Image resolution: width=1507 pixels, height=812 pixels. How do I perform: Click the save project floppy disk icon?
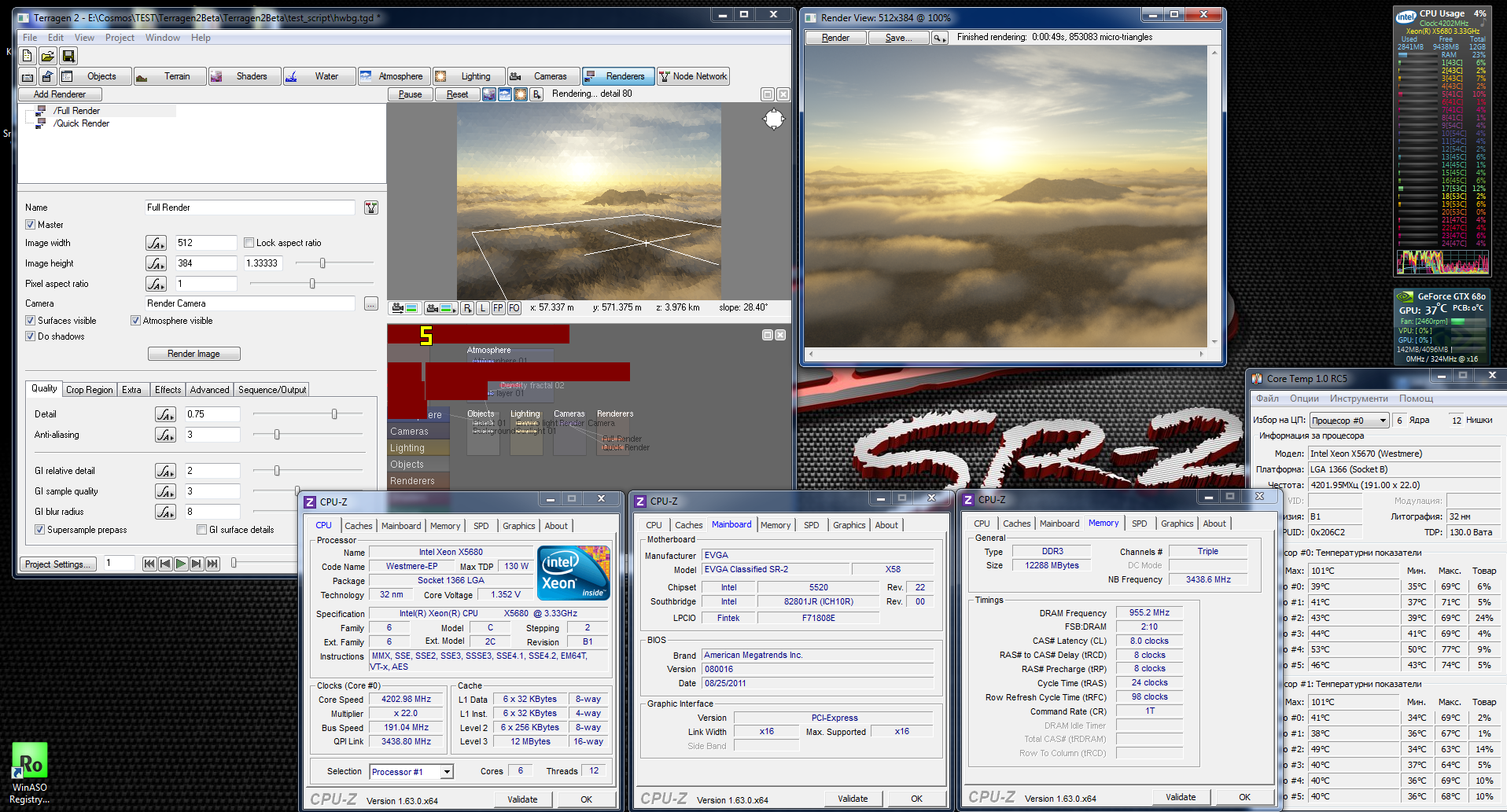[68, 56]
